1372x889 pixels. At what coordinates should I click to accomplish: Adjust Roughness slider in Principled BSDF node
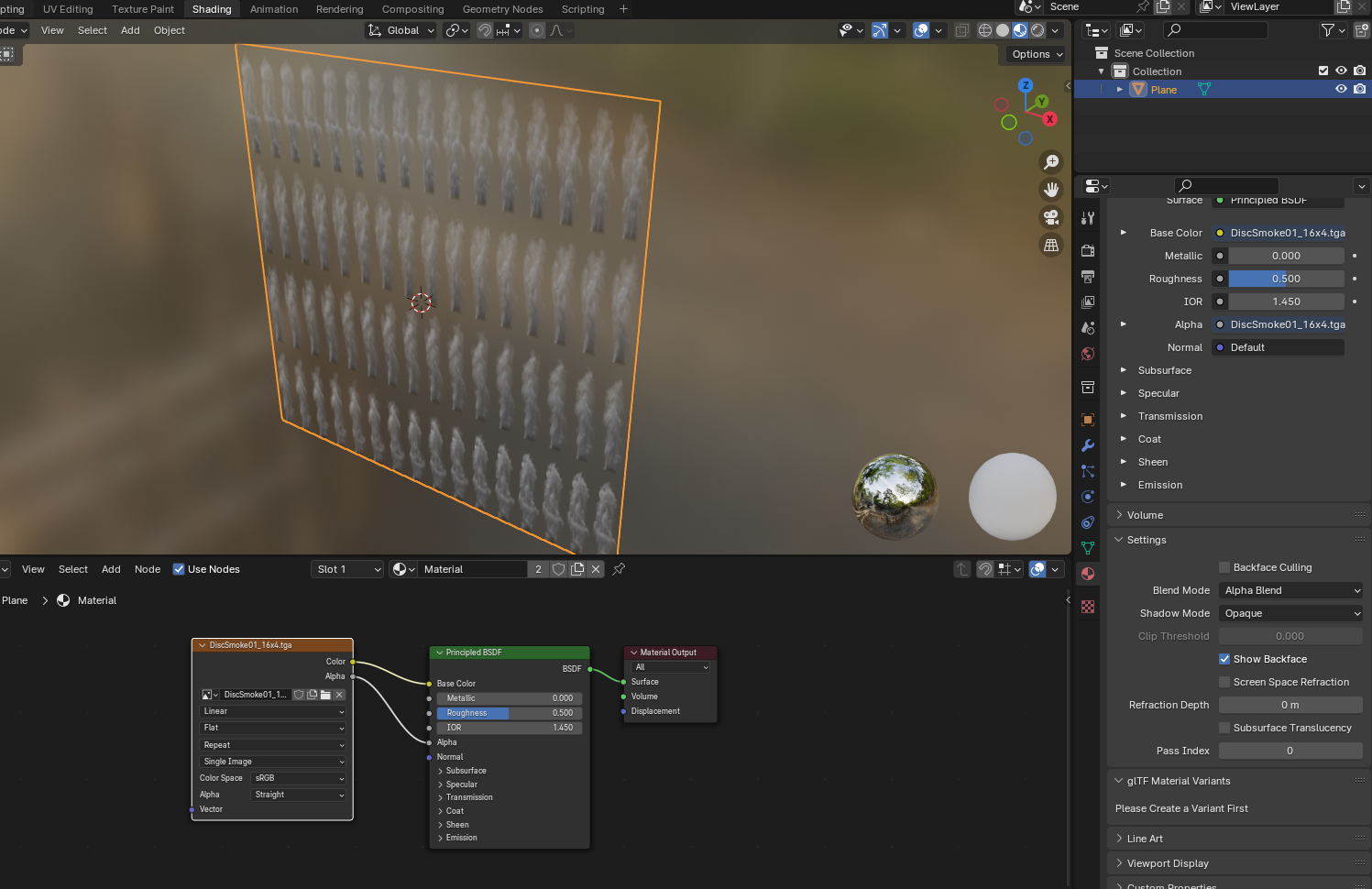tap(509, 713)
